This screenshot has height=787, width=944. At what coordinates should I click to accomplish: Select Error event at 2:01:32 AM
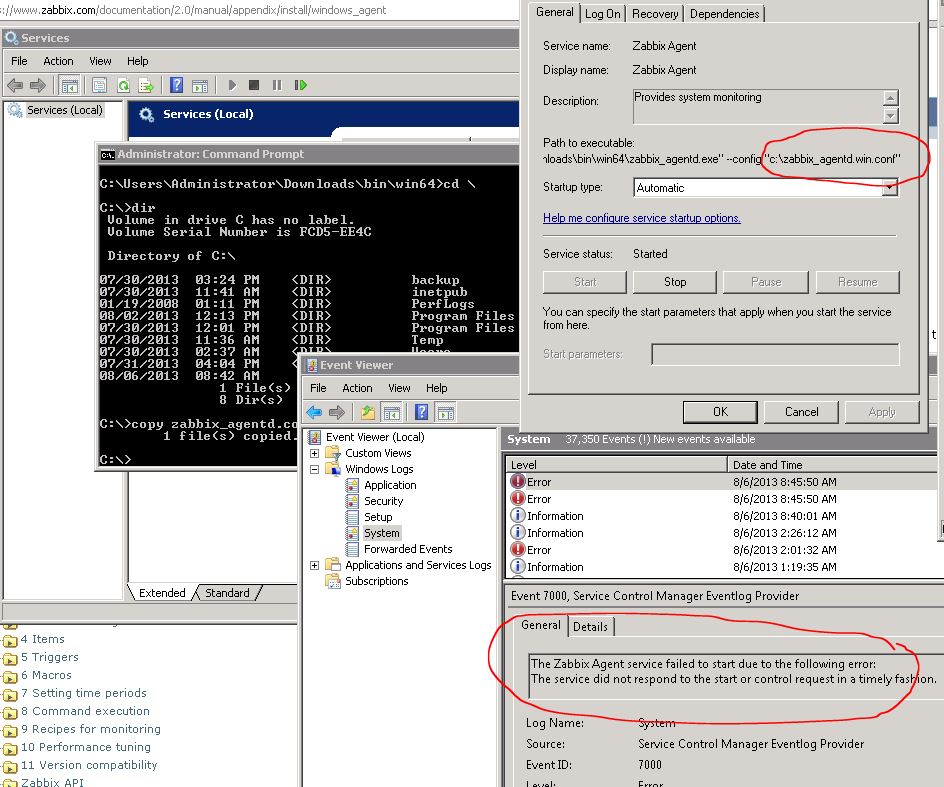(722, 550)
